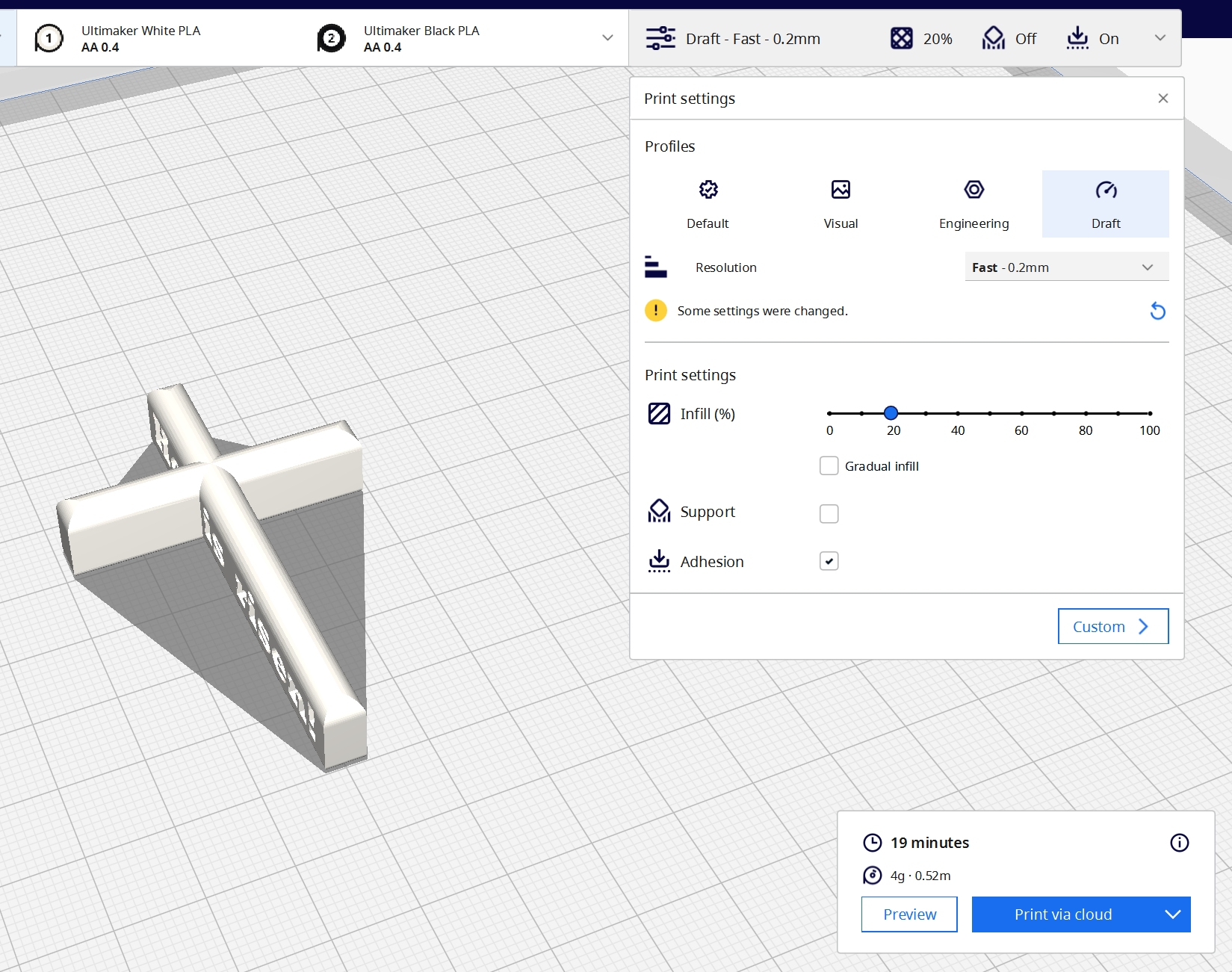Click the "19 minutes" print time

(x=929, y=843)
